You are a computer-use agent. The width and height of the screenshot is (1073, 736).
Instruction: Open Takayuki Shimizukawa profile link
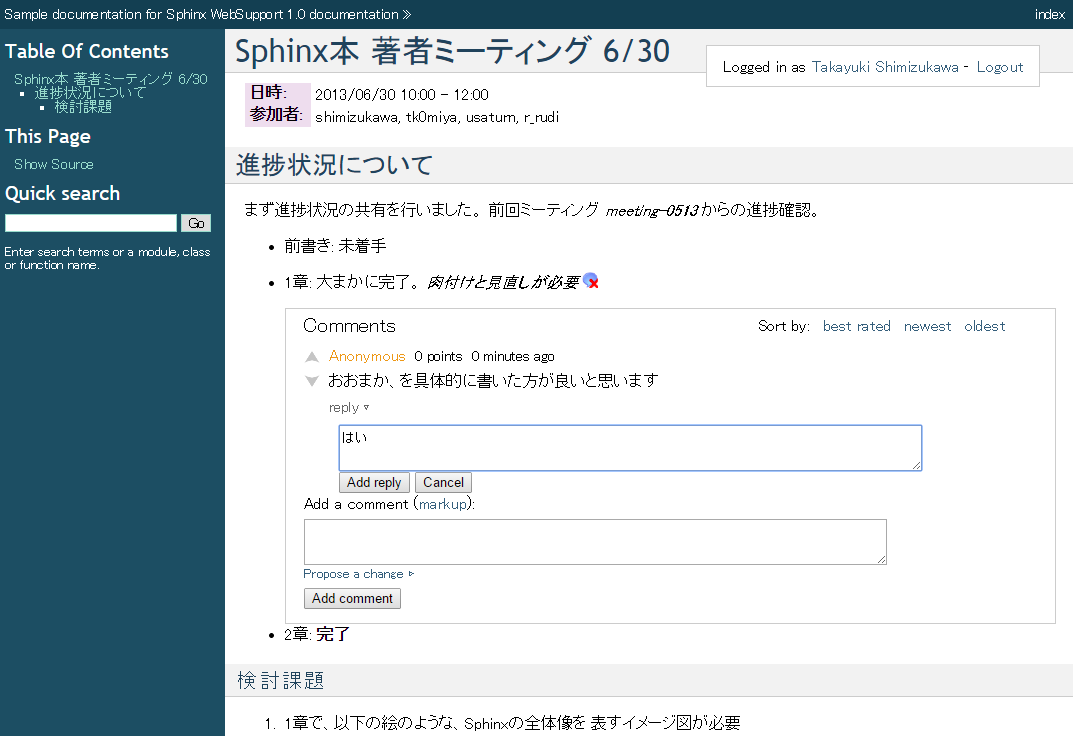(x=885, y=67)
